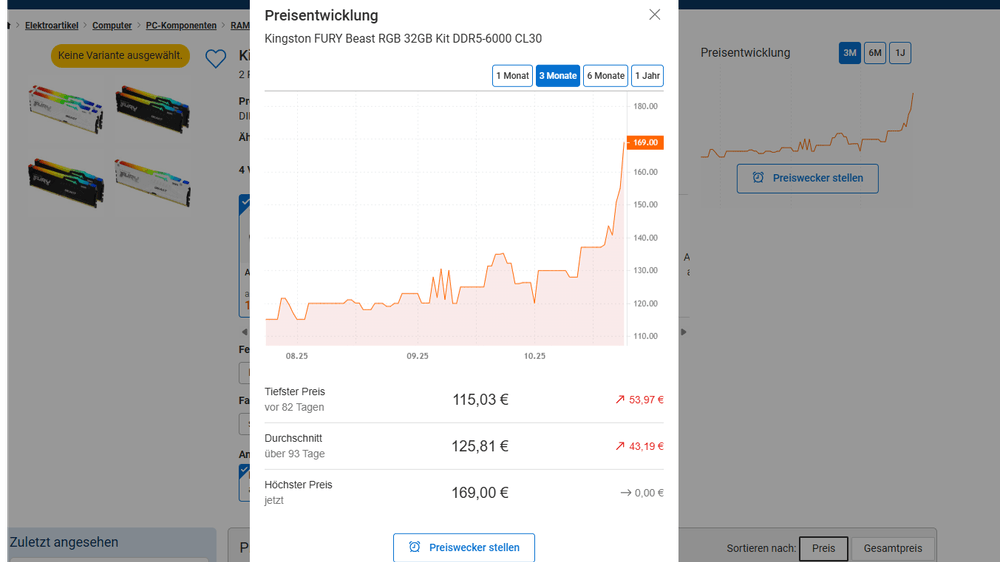Click the red up-arrow next to 53,97 €
Screen dimensions: 1000x562
click(x=620, y=400)
